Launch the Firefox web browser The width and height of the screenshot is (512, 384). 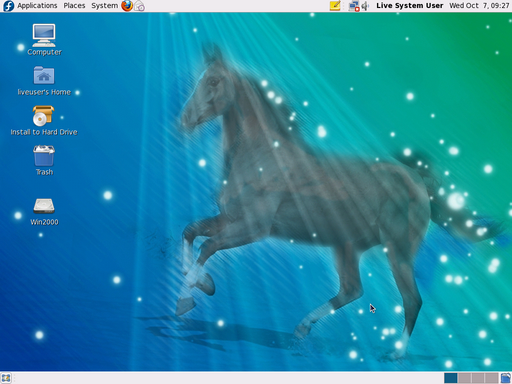click(x=127, y=6)
